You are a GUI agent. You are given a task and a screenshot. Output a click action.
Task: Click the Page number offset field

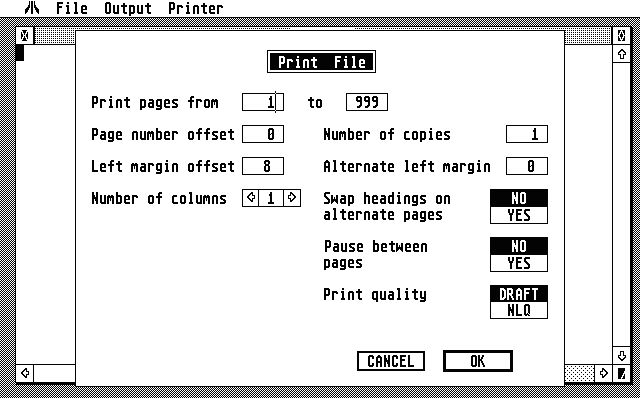263,134
